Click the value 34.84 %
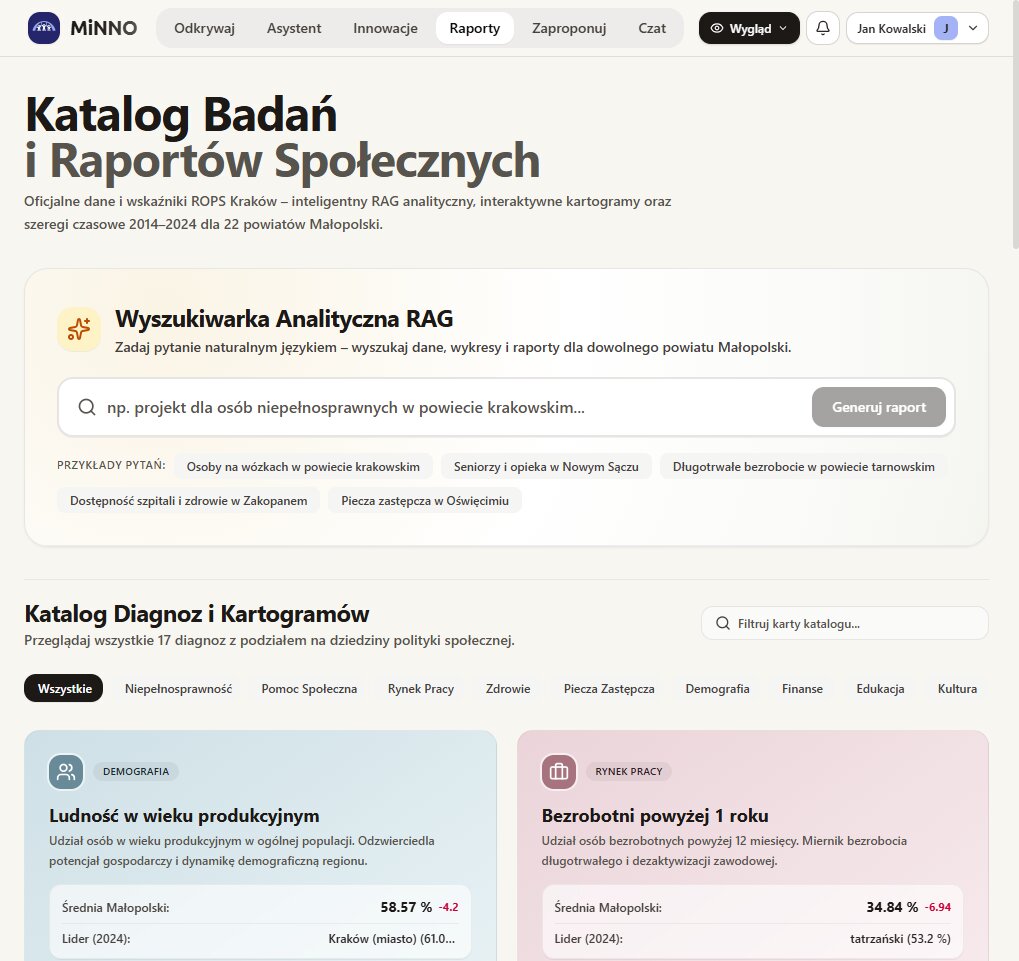Screen dimensions: 1019x961 [892, 906]
